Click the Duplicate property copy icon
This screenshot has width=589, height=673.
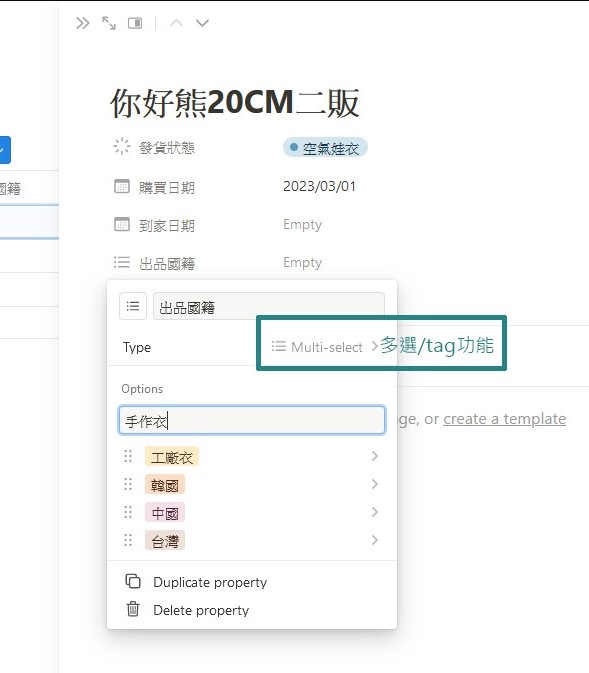[133, 581]
